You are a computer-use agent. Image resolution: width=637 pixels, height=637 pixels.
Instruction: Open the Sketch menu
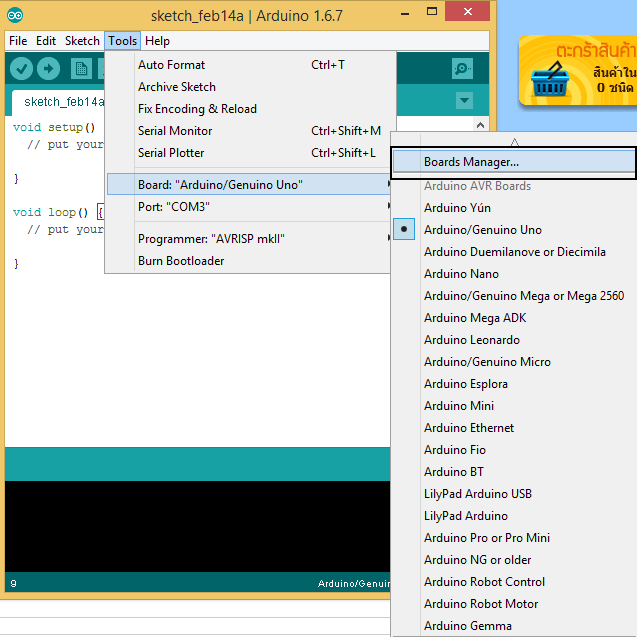point(82,41)
